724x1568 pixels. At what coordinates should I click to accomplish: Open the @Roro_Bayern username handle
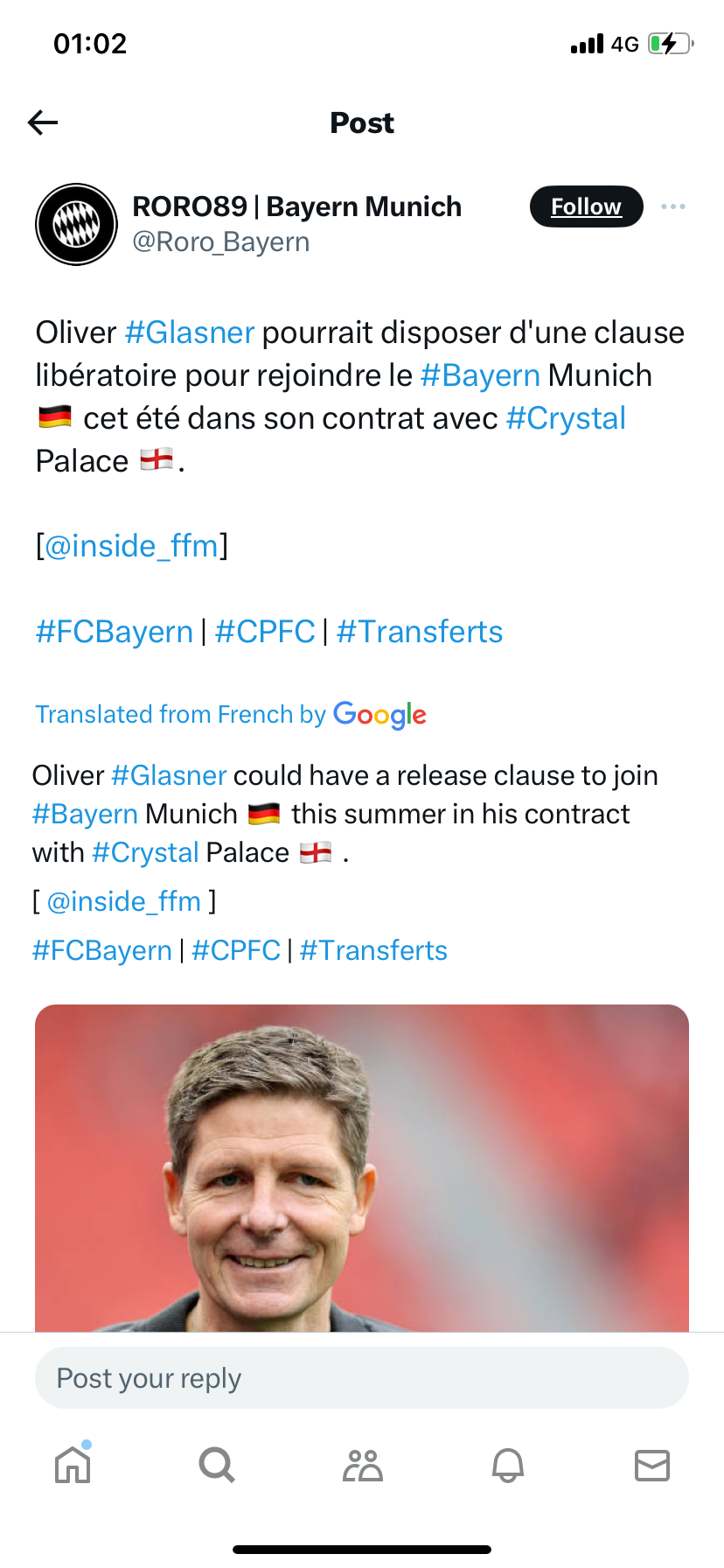[x=221, y=242]
